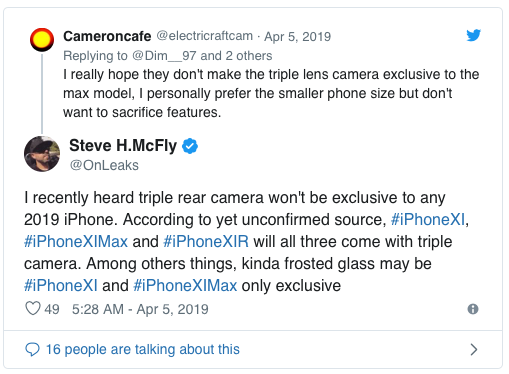509x374 pixels.
Task: Expand the conversation with the right chevron
Action: tap(473, 349)
